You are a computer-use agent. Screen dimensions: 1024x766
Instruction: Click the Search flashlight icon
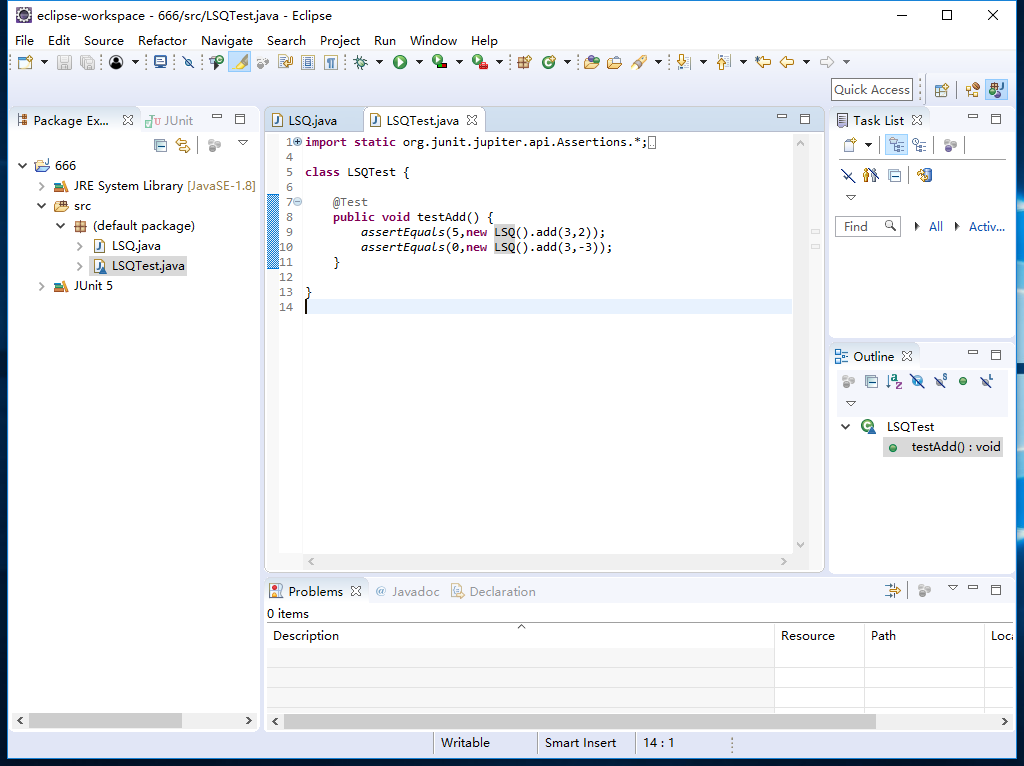pyautogui.click(x=639, y=62)
